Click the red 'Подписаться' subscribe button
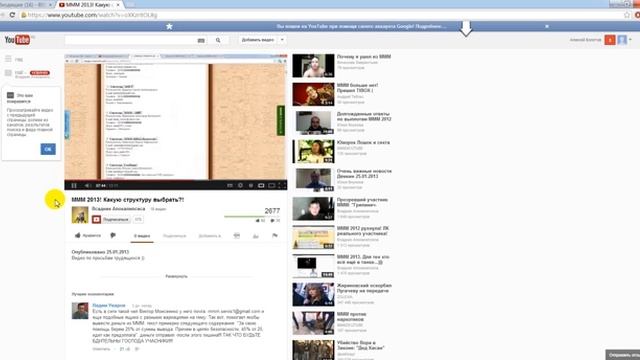The height and width of the screenshot is (360, 640). click(x=111, y=220)
